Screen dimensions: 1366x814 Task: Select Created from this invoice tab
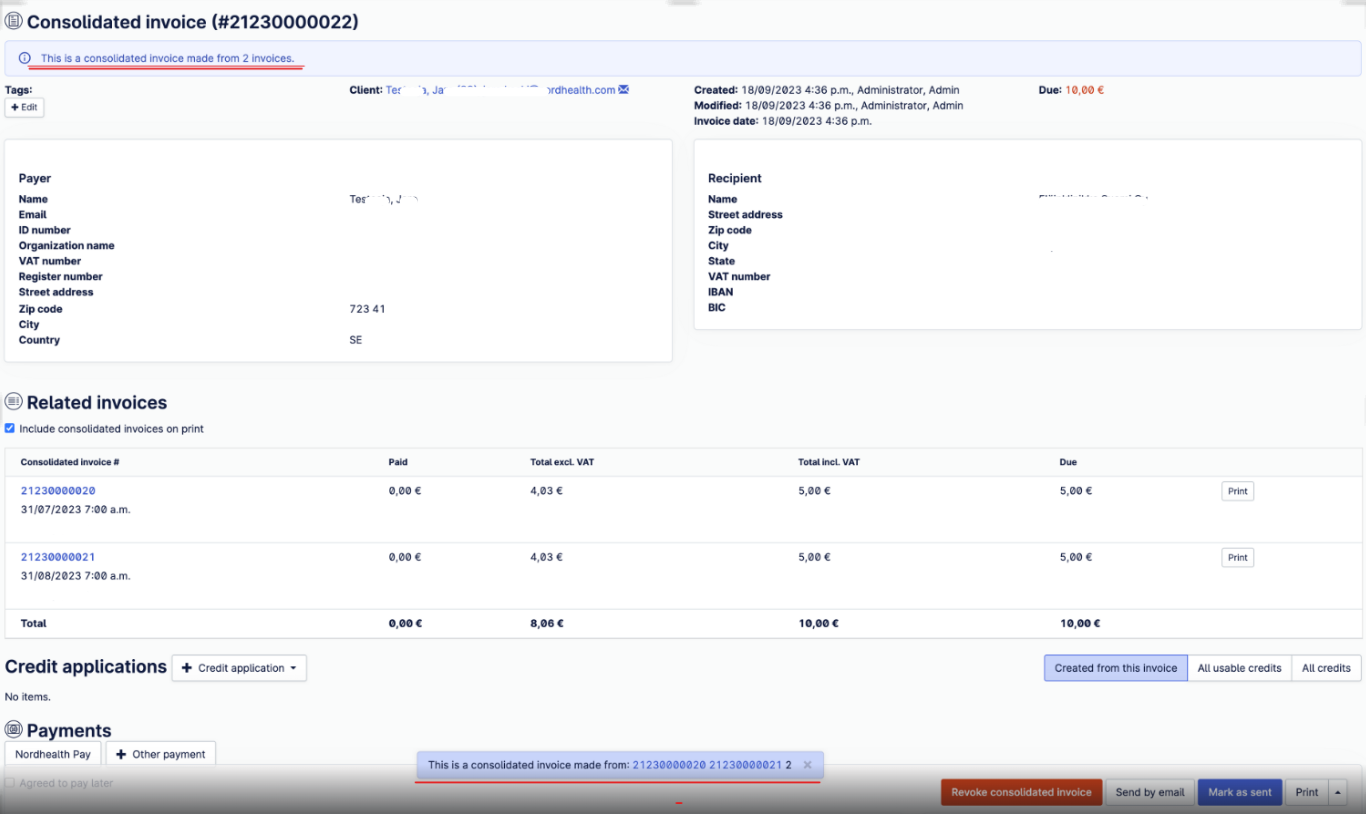1115,668
